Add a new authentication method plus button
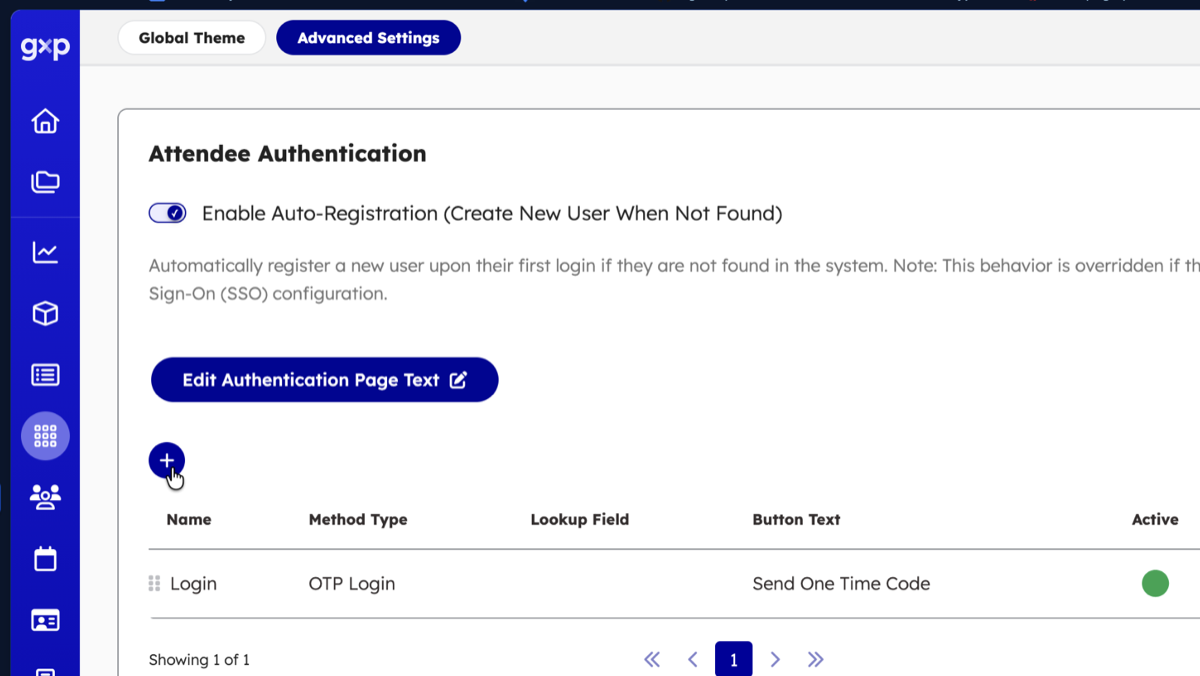This screenshot has height=676, width=1200. click(167, 460)
